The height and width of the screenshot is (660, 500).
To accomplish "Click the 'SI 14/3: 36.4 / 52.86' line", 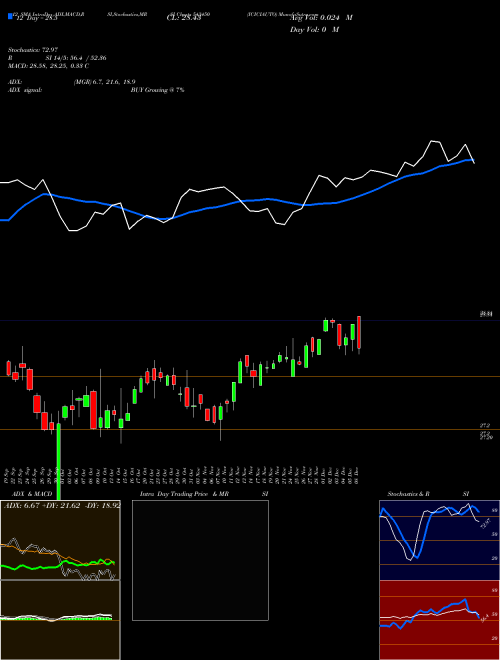I will [x=76, y=58].
